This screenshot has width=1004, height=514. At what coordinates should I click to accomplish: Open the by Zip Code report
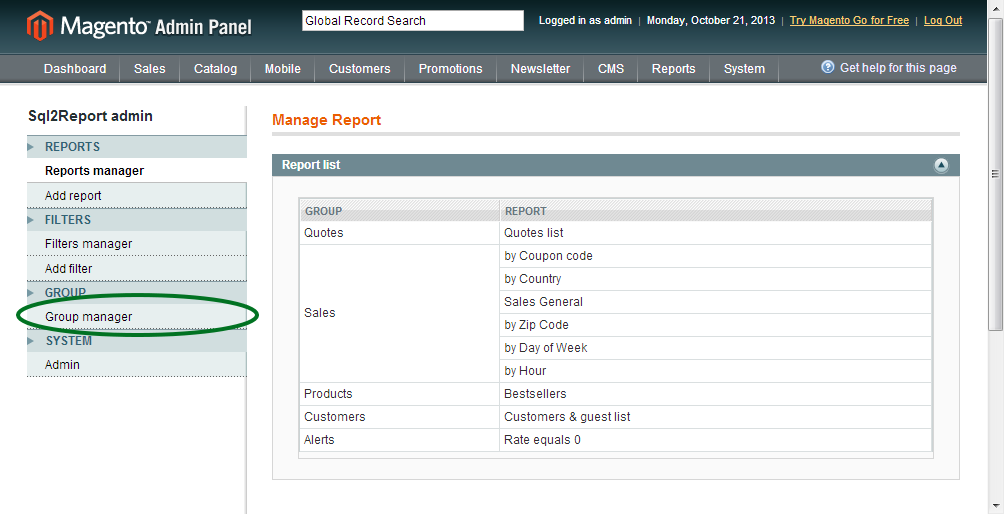pyautogui.click(x=537, y=325)
